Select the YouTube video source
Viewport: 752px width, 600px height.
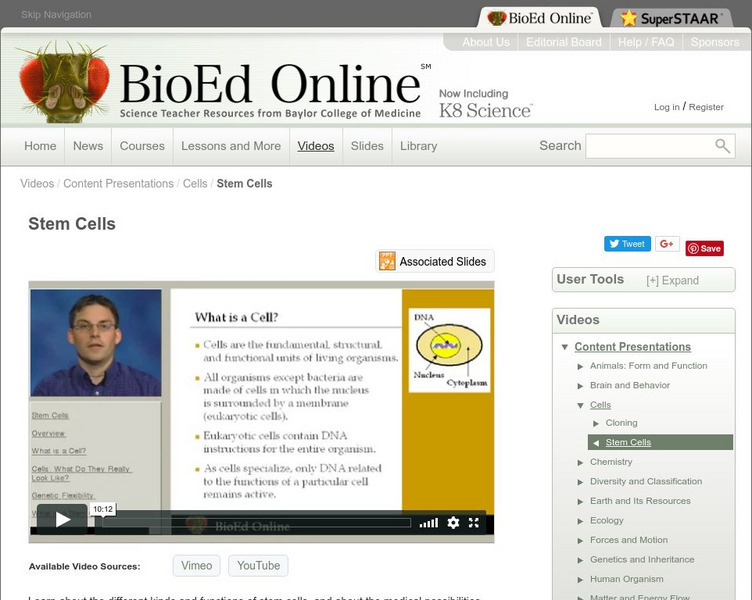point(258,565)
